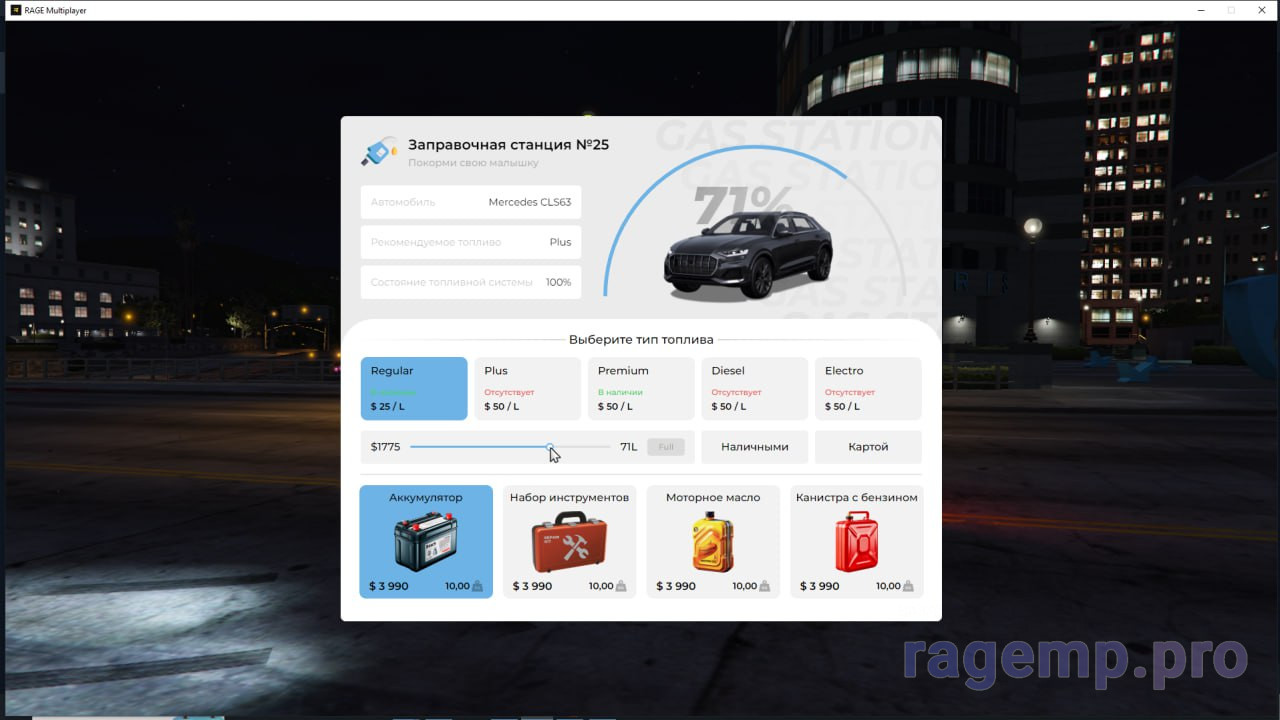Click the $1775 total price value
Screen dimensions: 1280x720
point(385,447)
